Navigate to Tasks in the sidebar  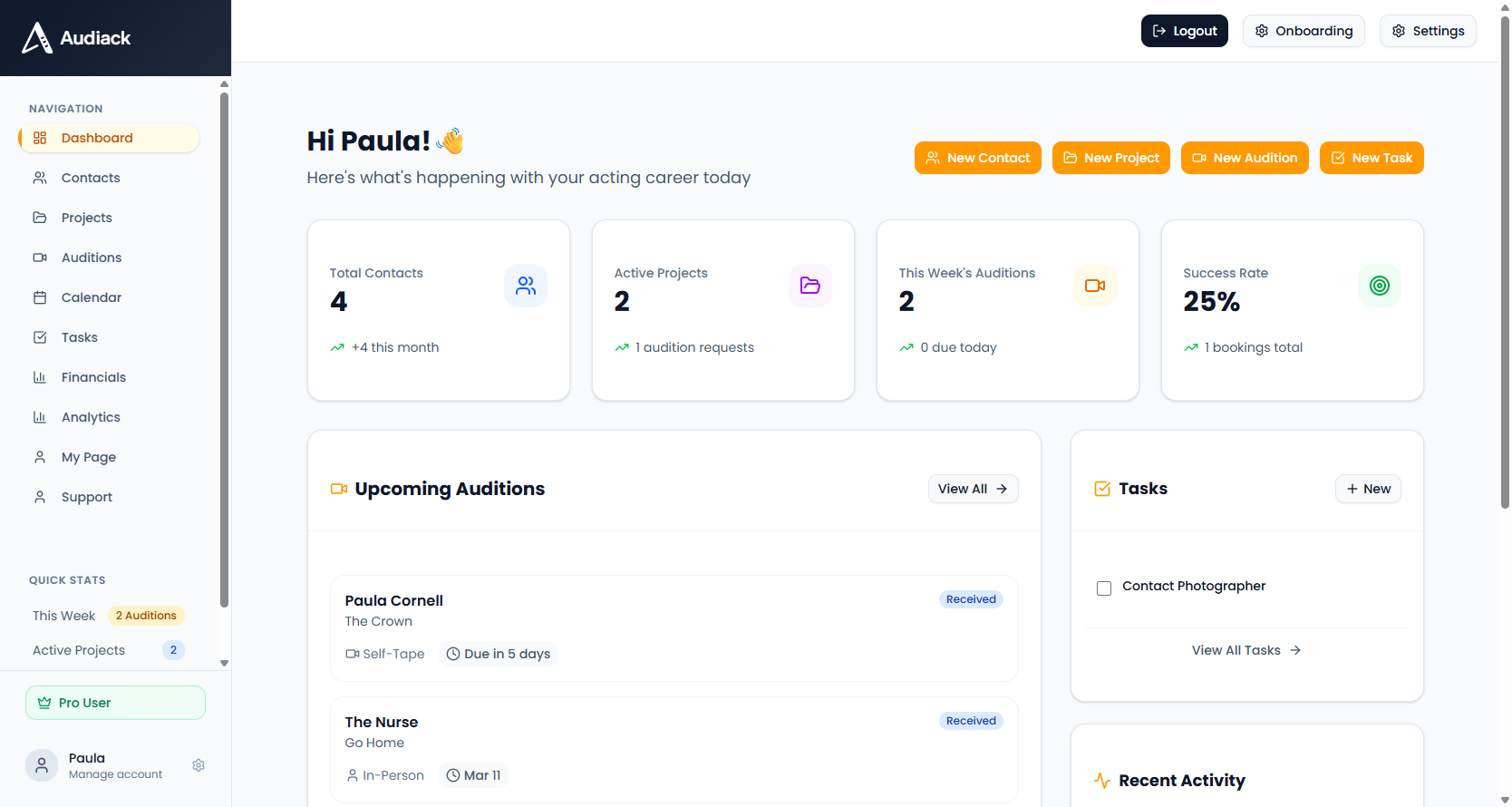(109, 337)
